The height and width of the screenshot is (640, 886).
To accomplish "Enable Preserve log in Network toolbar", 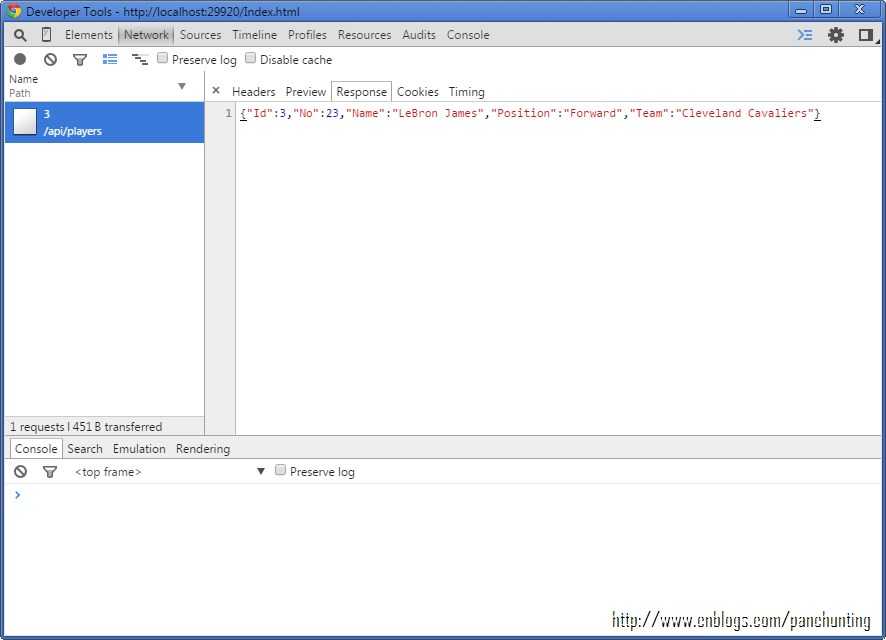I will click(162, 58).
